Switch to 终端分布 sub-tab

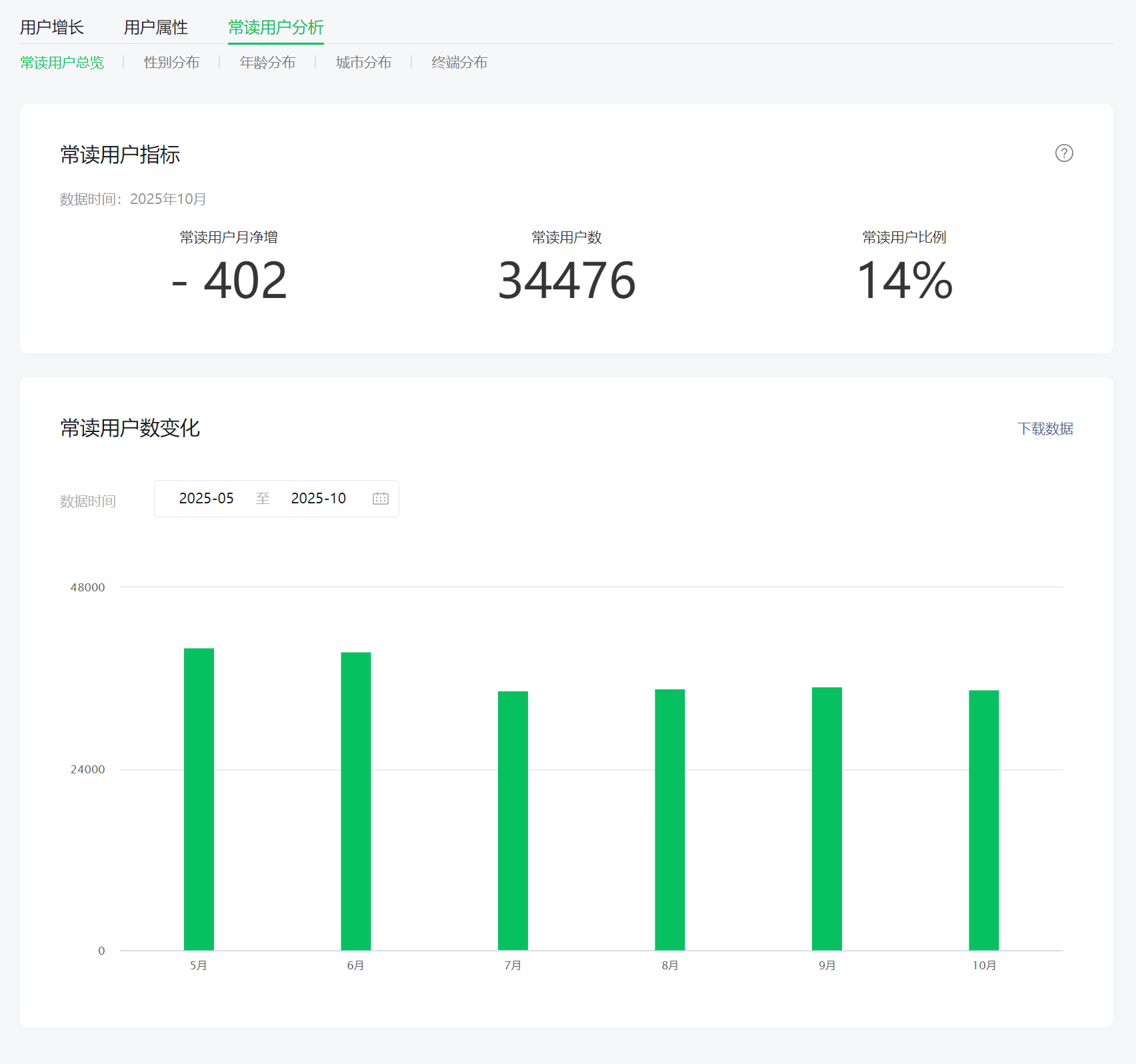[459, 63]
